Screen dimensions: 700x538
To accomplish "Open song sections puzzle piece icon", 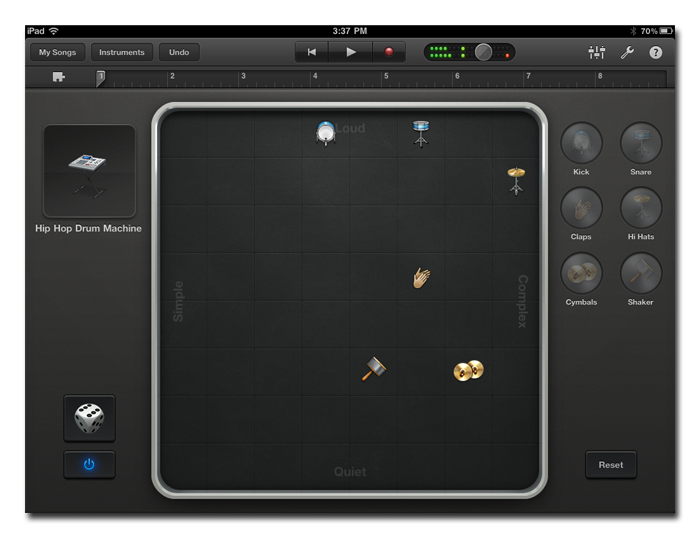I will 58,77.
